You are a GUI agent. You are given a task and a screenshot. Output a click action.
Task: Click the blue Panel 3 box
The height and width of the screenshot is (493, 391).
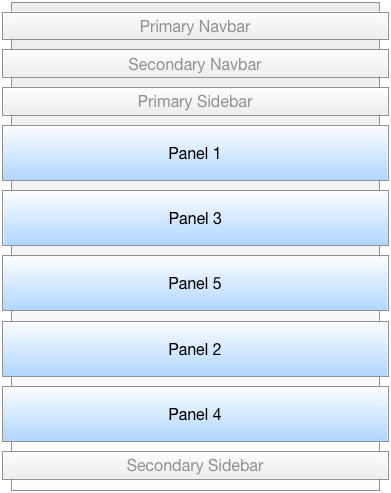point(195,218)
